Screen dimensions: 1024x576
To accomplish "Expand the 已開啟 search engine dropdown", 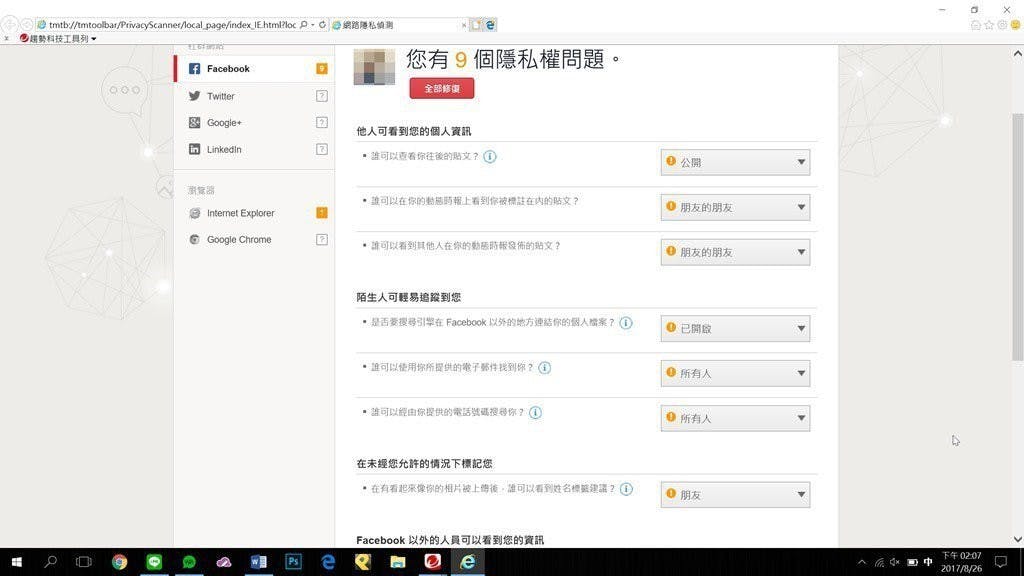I will pos(735,328).
